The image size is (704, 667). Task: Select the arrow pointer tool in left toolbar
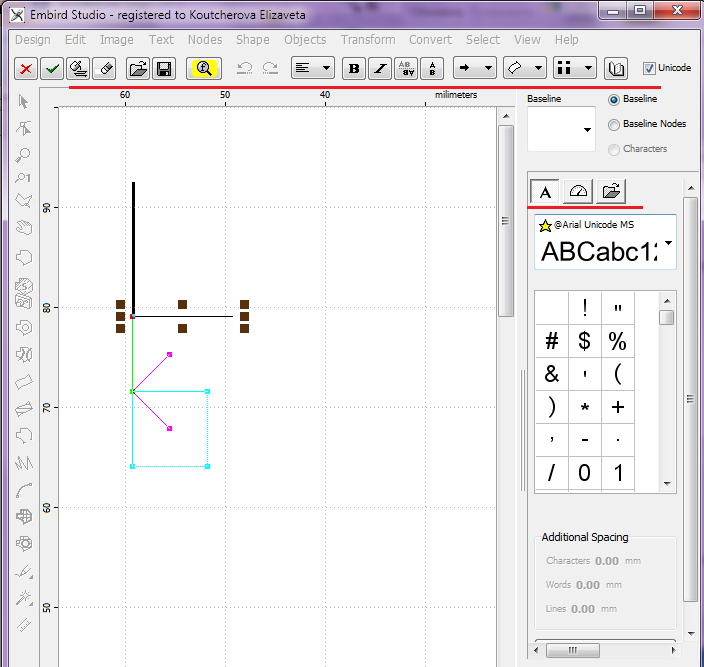(x=24, y=102)
